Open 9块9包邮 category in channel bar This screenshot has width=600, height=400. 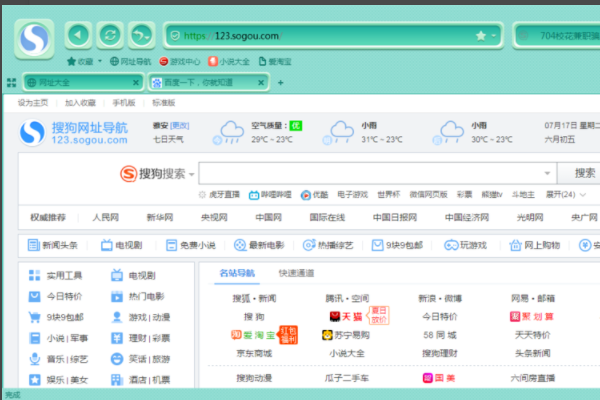point(397,245)
